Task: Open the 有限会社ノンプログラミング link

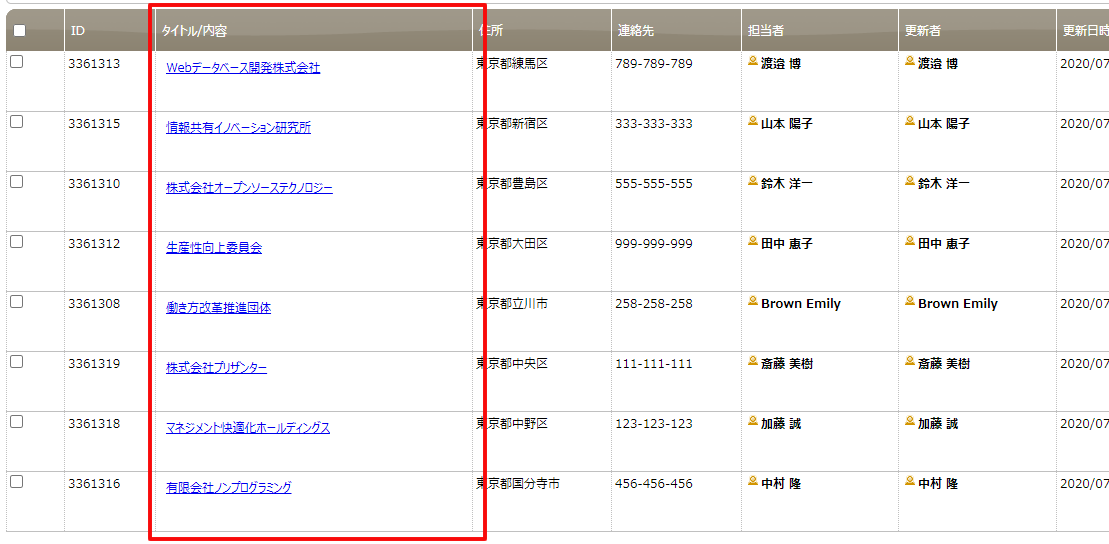Action: coord(228,487)
